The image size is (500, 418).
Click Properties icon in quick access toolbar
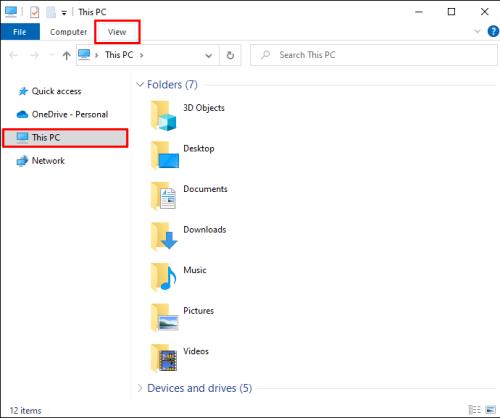coord(34,12)
